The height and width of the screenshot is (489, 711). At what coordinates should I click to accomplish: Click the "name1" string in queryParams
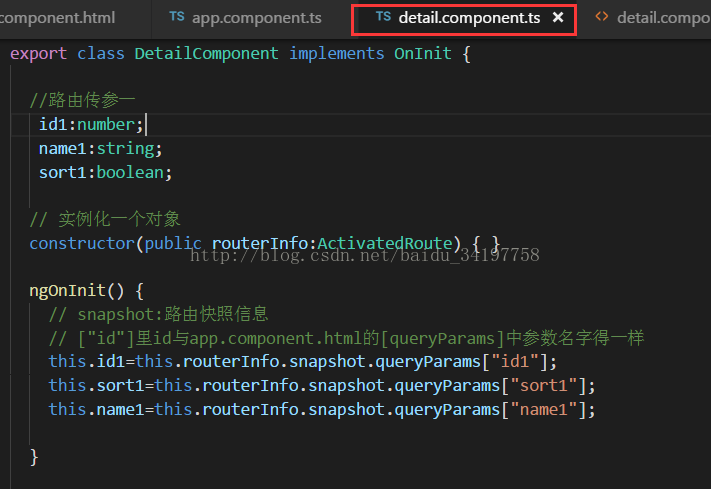pos(544,410)
